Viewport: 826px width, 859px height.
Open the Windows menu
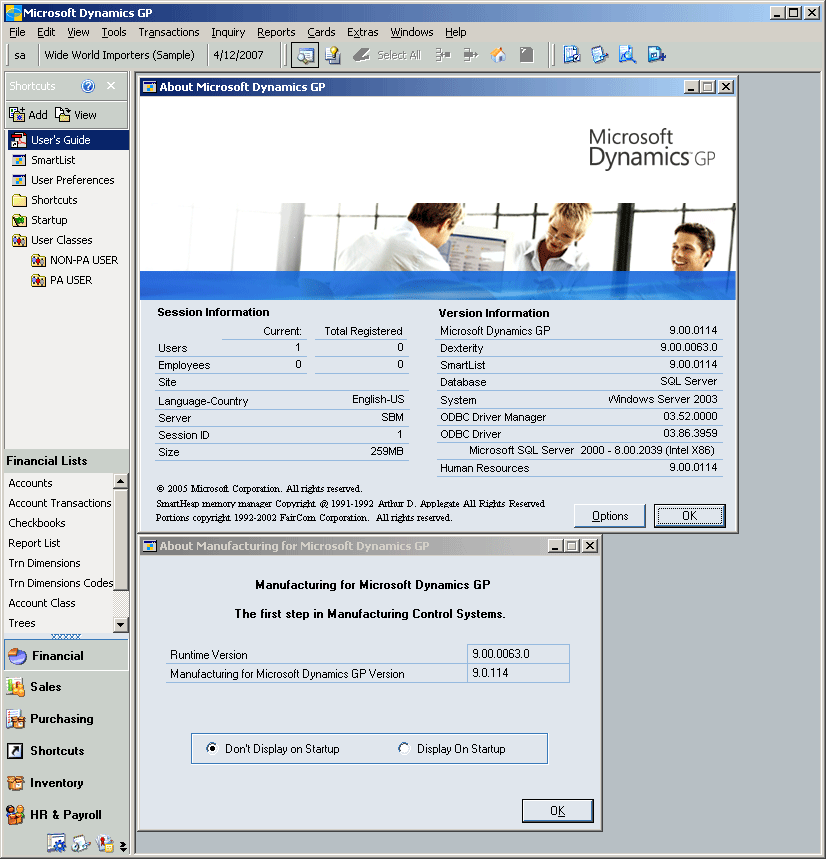click(x=412, y=32)
